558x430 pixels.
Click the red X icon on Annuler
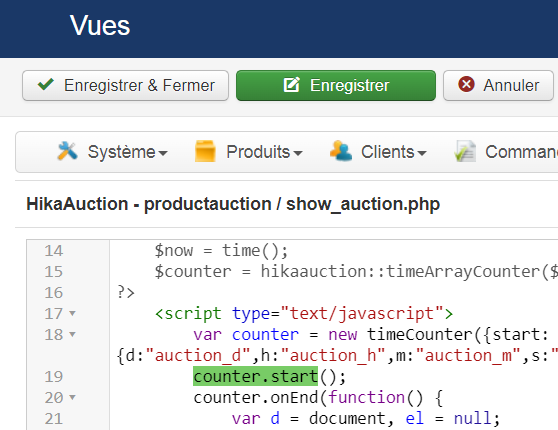coord(466,85)
